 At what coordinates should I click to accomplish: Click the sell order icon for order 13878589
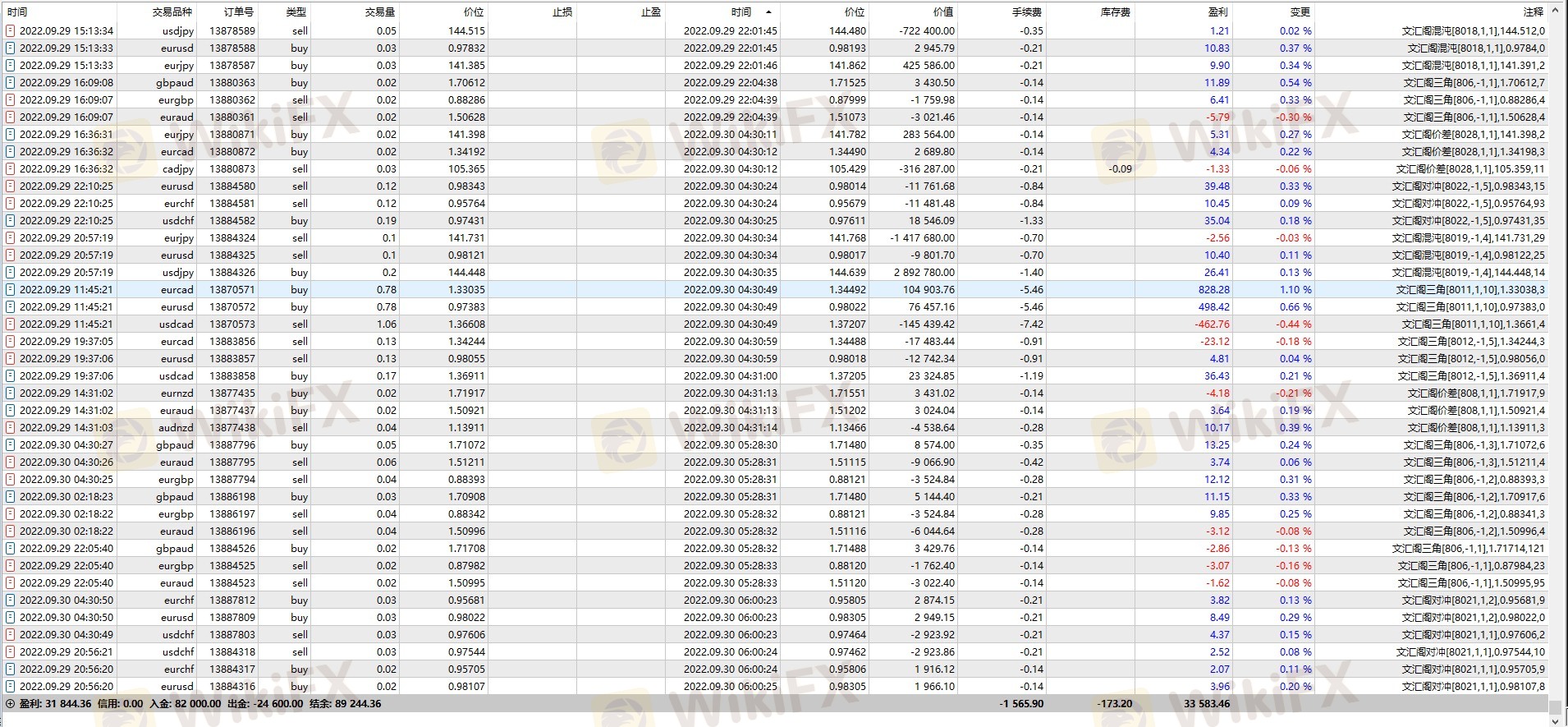pos(10,30)
